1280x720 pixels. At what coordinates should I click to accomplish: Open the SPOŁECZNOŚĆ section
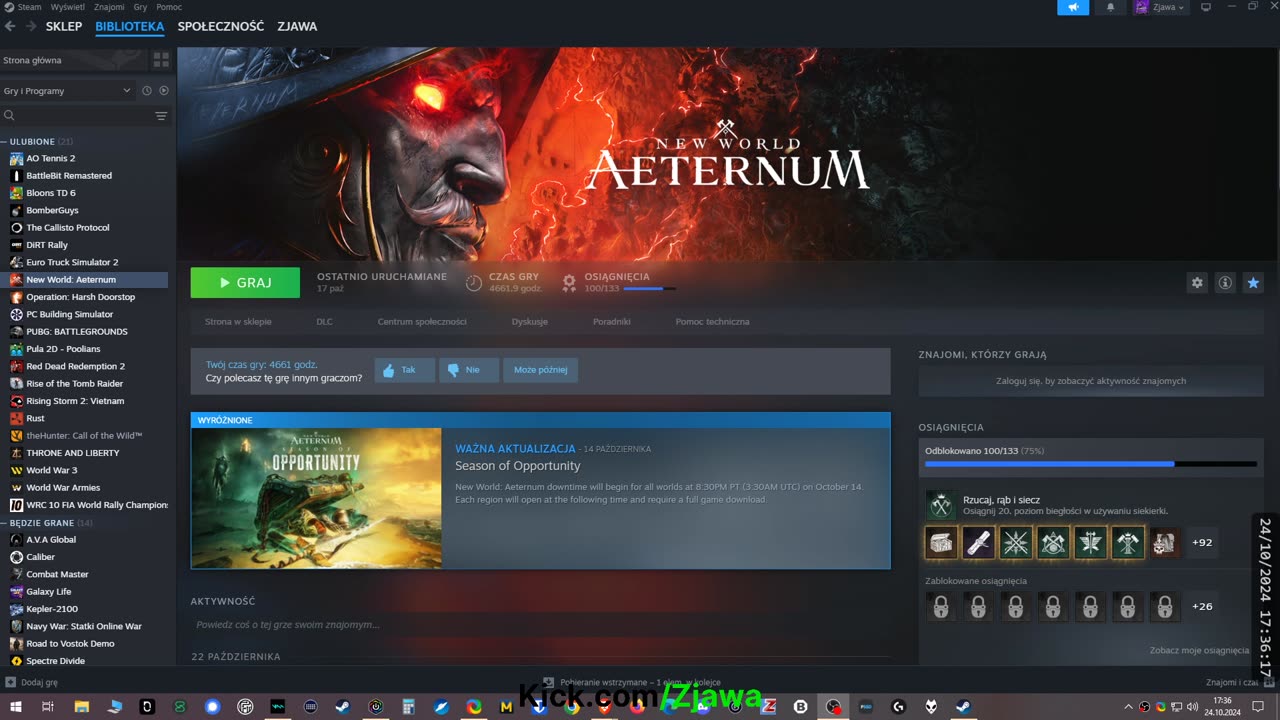tap(221, 26)
